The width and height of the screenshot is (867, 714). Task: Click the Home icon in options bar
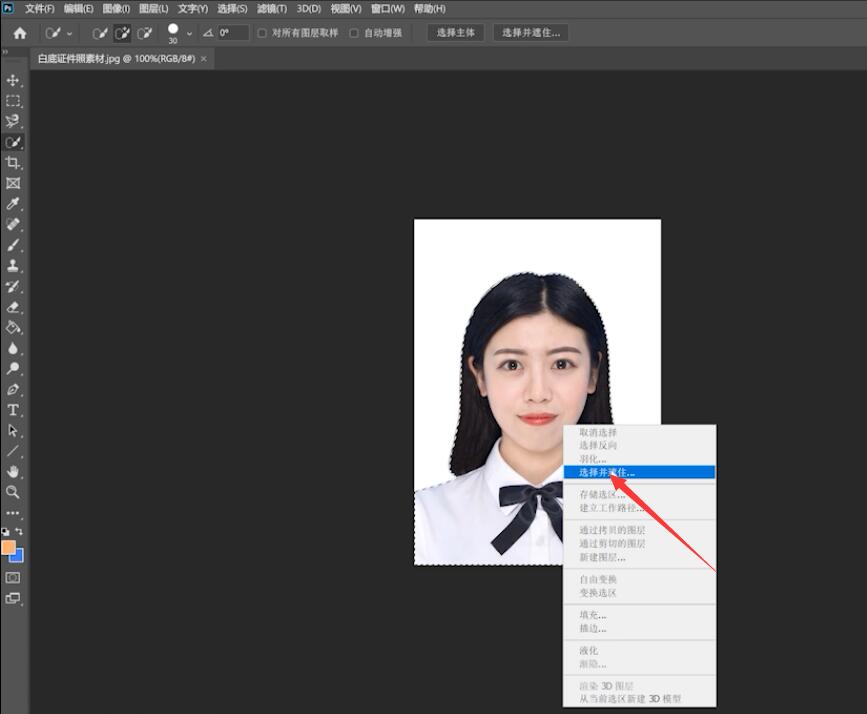[x=20, y=33]
